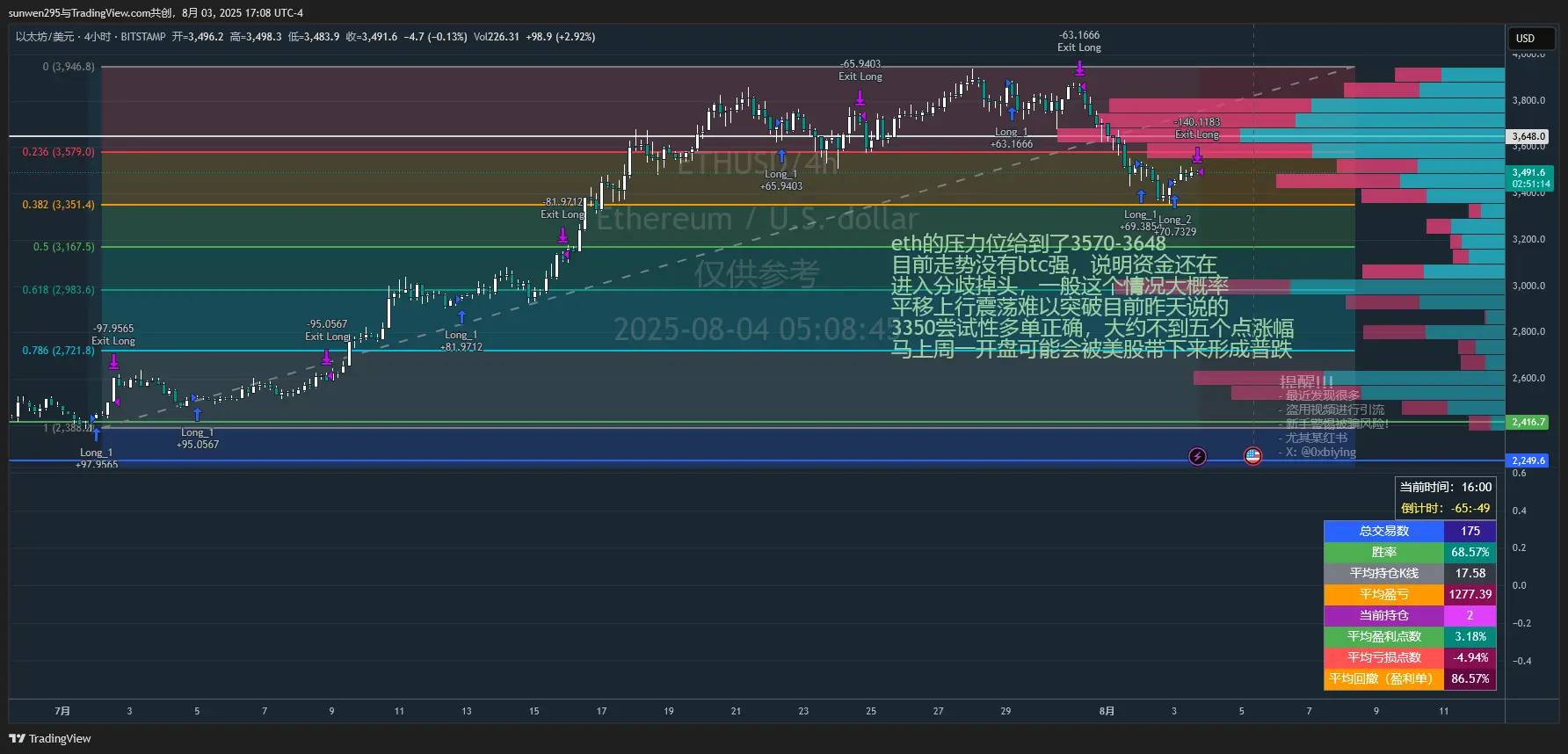Click the US flag economic event icon
The height and width of the screenshot is (754, 1568).
1252,456
